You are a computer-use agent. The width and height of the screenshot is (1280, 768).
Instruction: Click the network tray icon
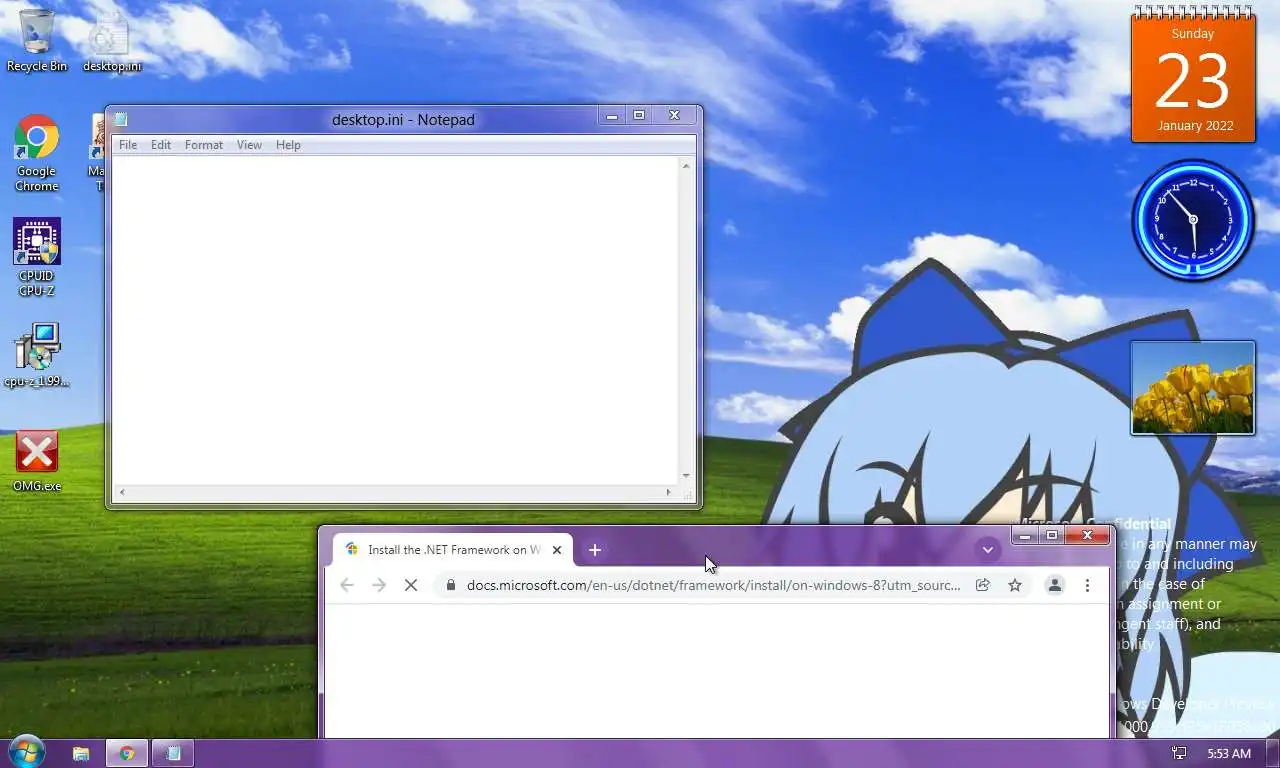click(x=1179, y=753)
